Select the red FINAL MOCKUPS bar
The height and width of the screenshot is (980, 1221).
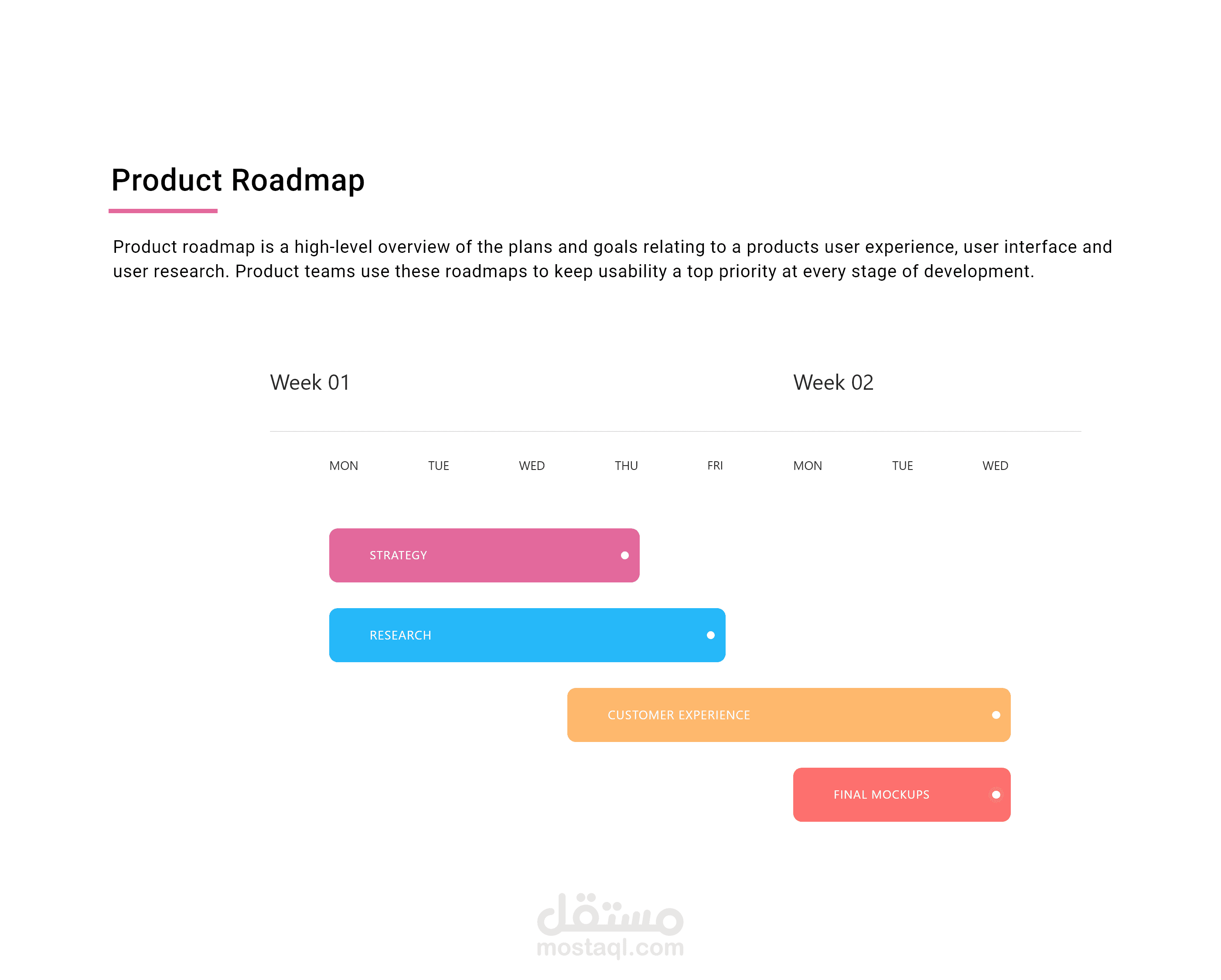[x=901, y=795]
